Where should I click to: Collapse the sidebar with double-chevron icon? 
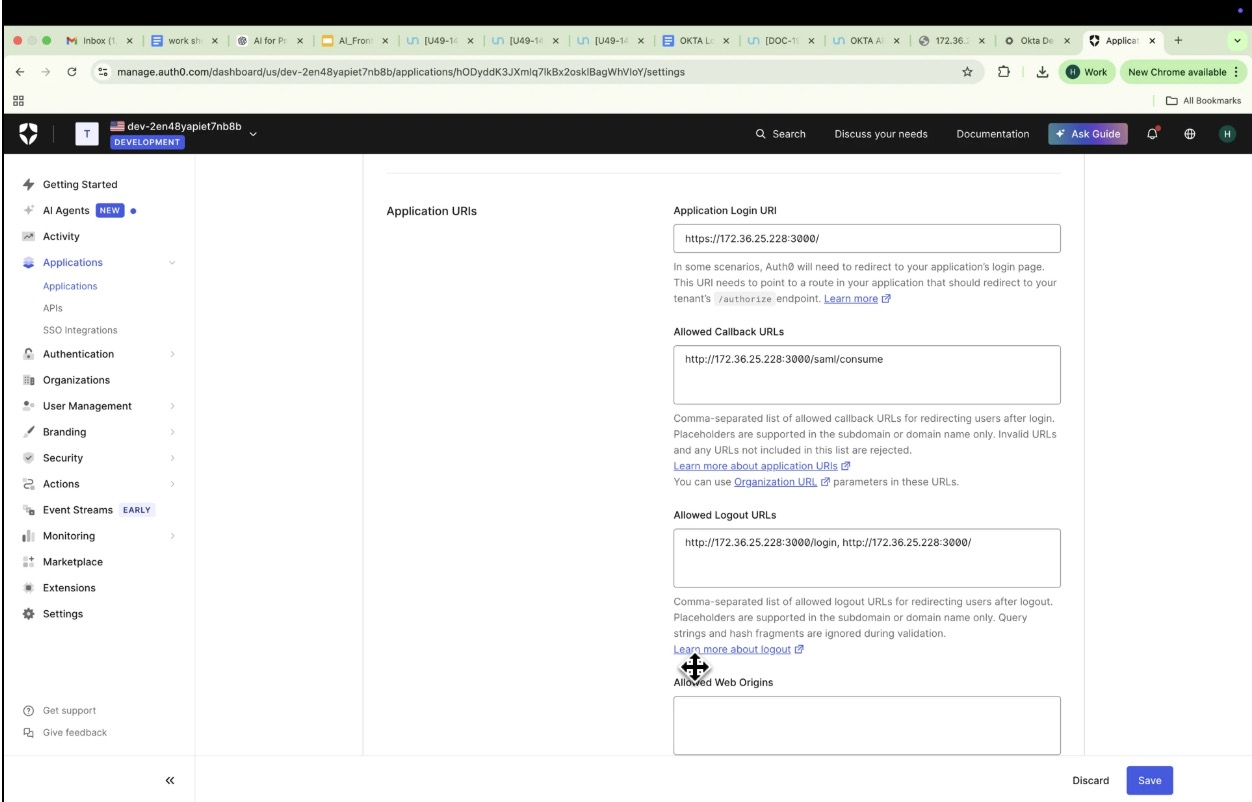(170, 781)
